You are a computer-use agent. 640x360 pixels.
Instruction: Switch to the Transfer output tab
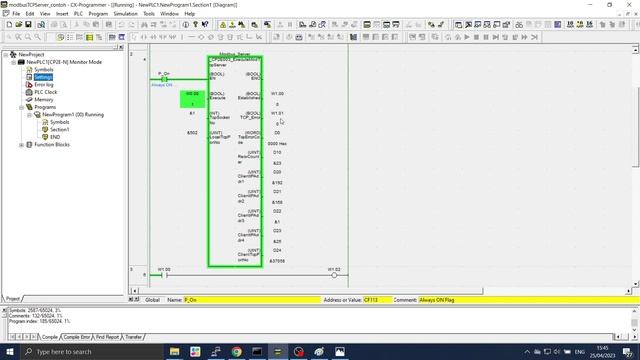133,337
